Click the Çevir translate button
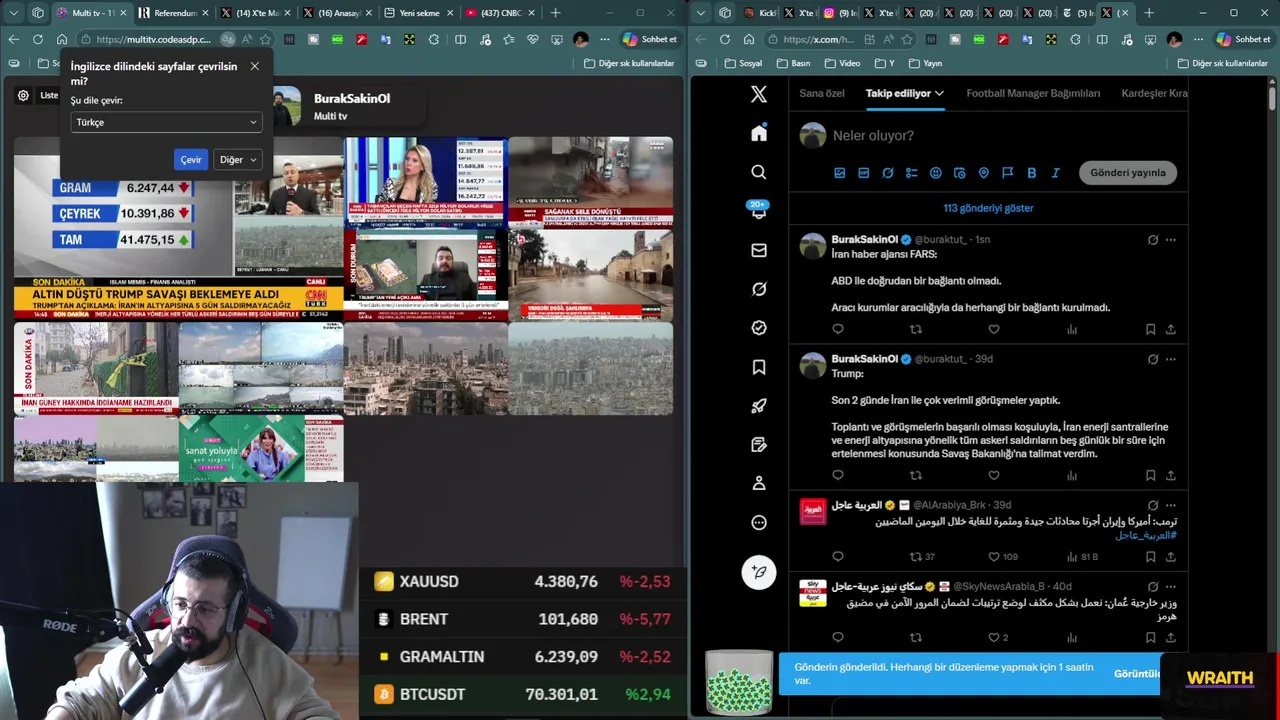 point(190,159)
